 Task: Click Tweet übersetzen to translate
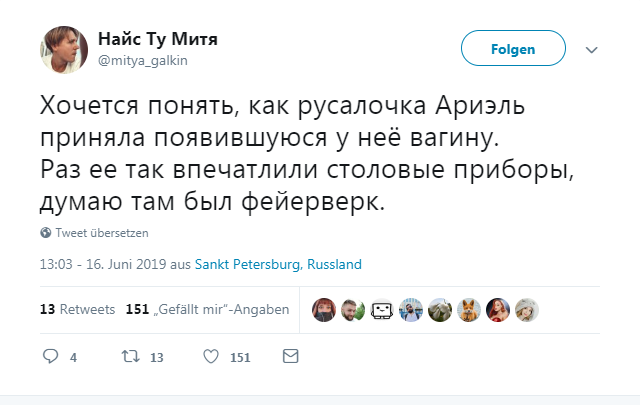coord(102,233)
